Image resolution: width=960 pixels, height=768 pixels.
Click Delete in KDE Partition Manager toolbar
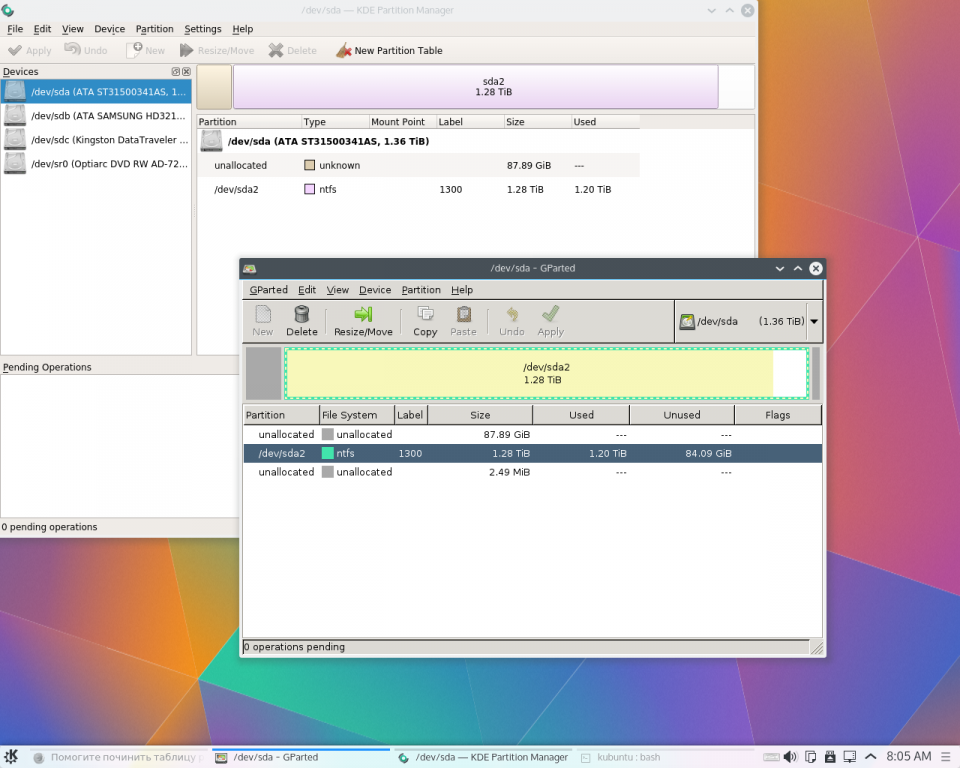coord(293,50)
